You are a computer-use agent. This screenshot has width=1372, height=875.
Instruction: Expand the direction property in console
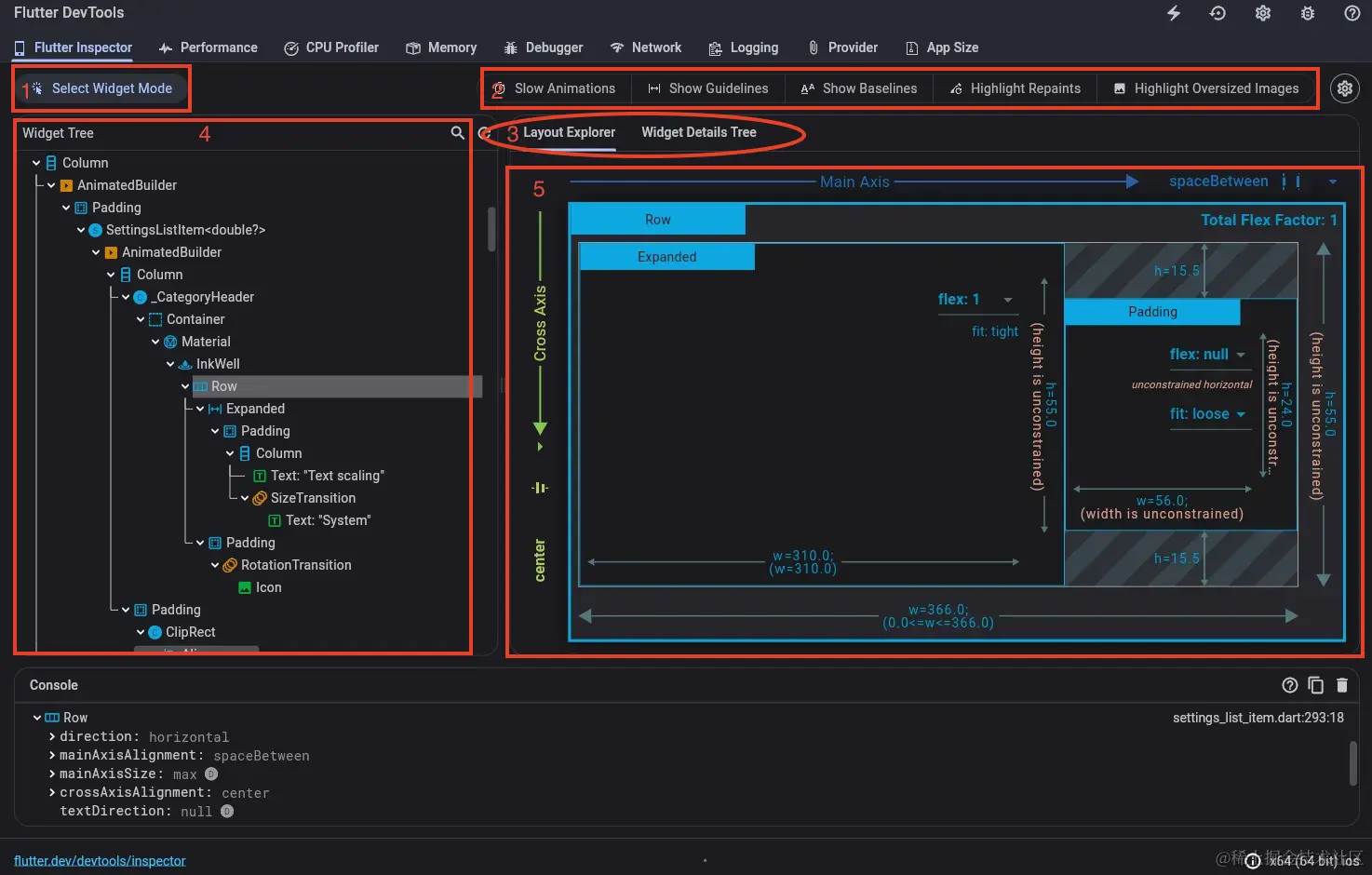point(52,736)
